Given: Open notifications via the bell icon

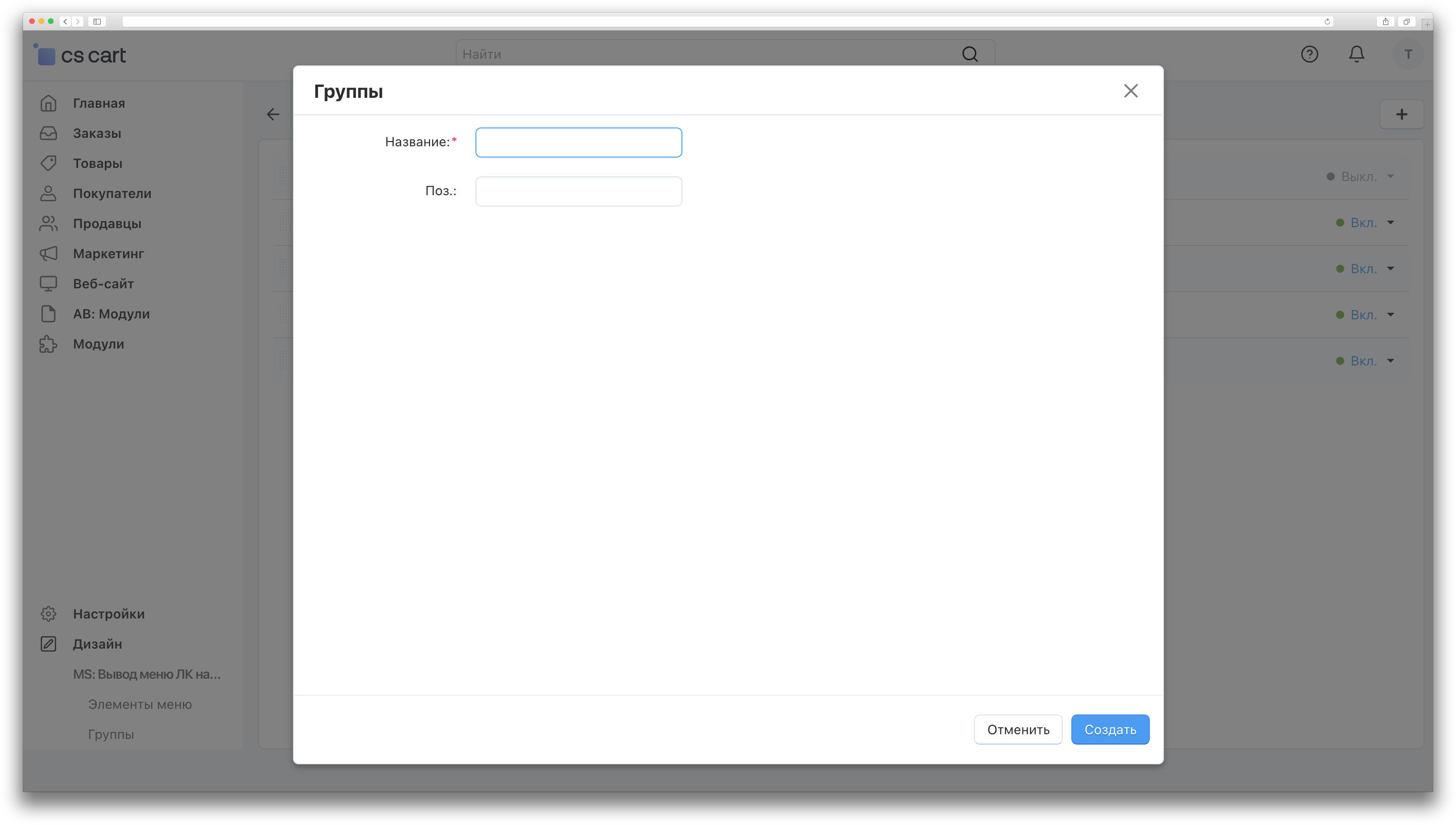Looking at the screenshot, I should pos(1356,55).
